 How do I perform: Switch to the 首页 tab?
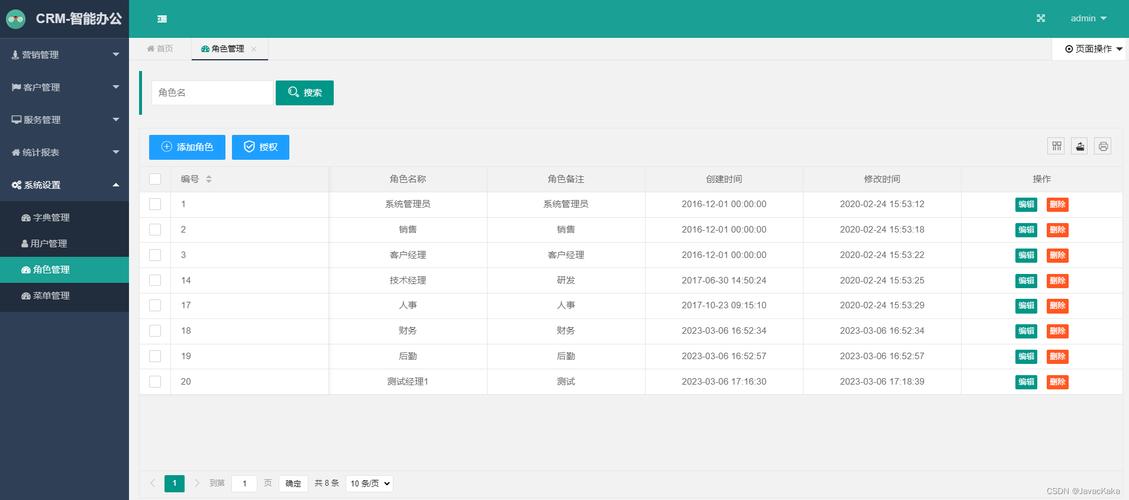tap(160, 49)
